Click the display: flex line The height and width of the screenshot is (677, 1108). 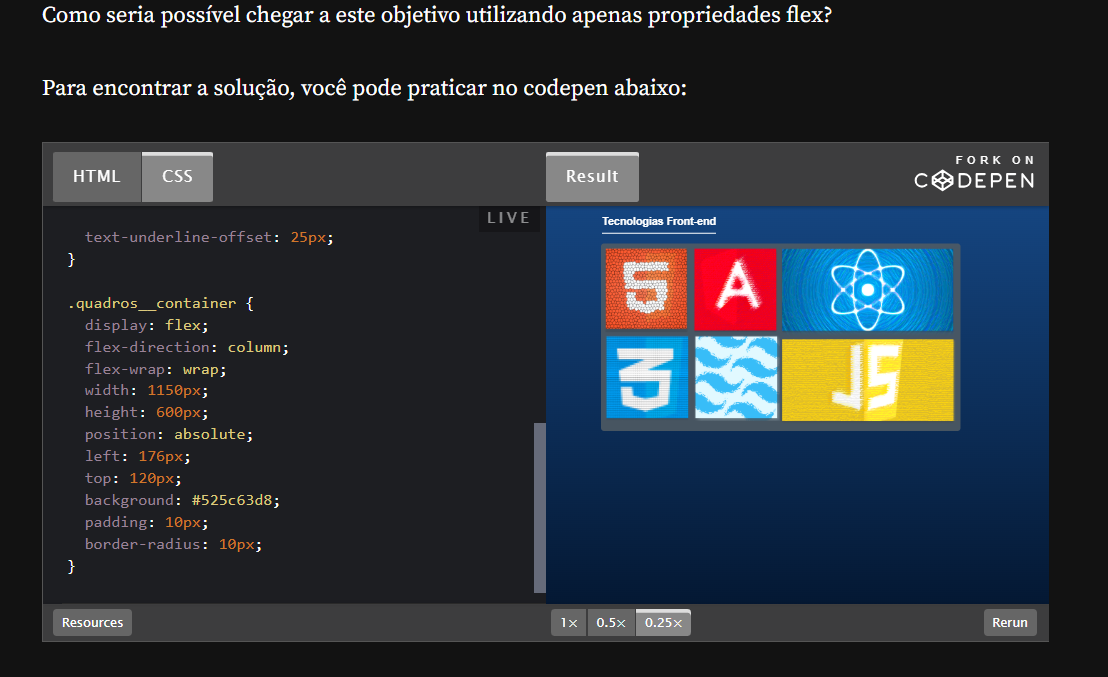click(x=147, y=325)
